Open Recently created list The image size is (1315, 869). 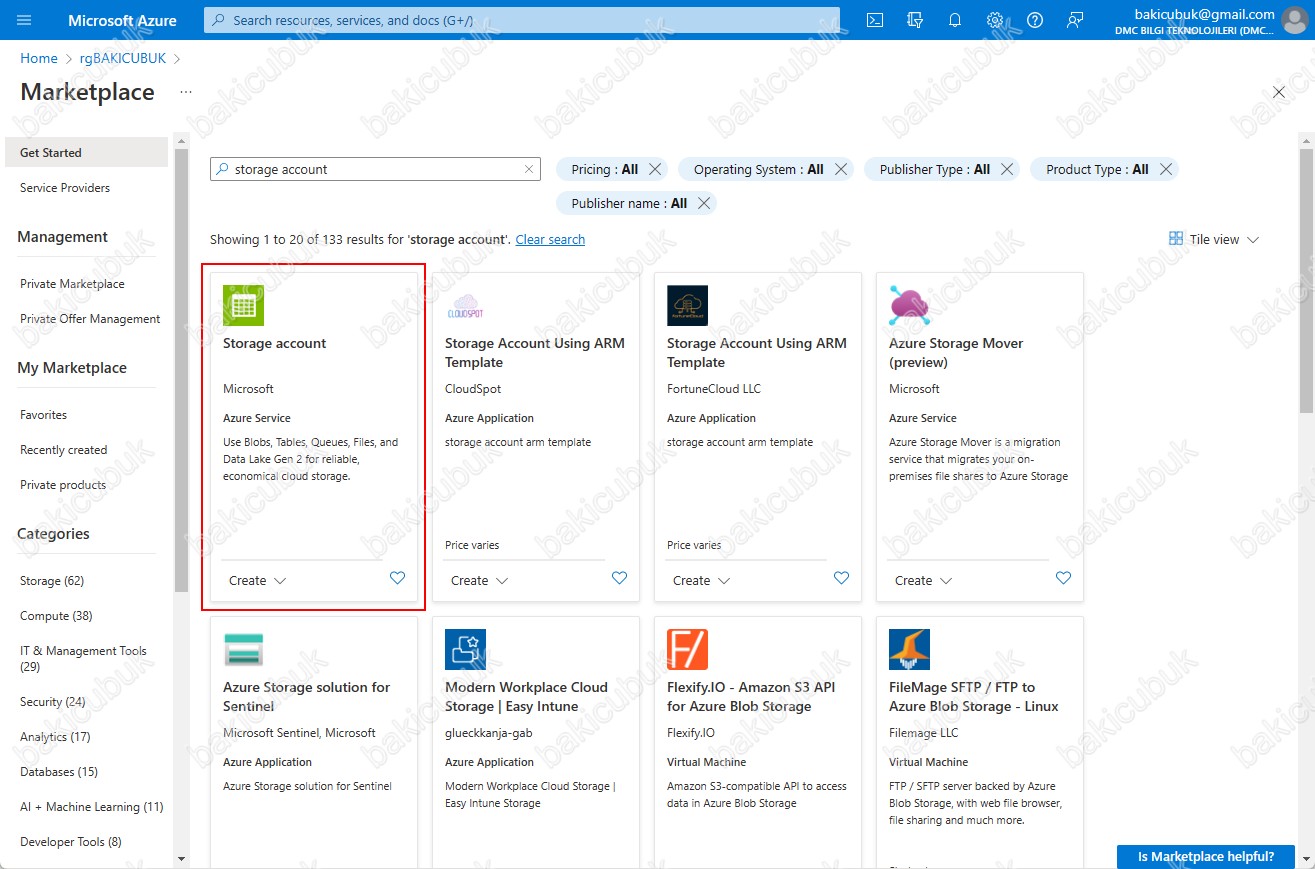click(63, 450)
